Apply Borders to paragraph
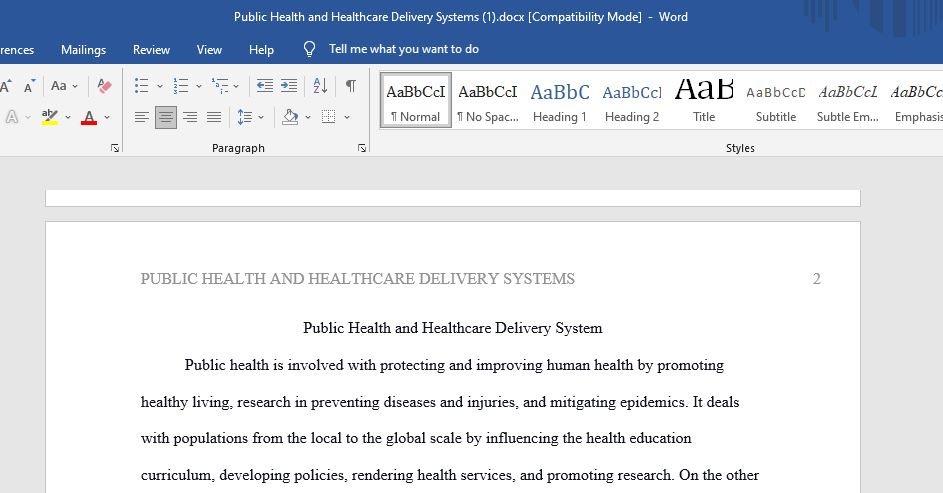Screen dimensions: 943x493 tap(328, 117)
